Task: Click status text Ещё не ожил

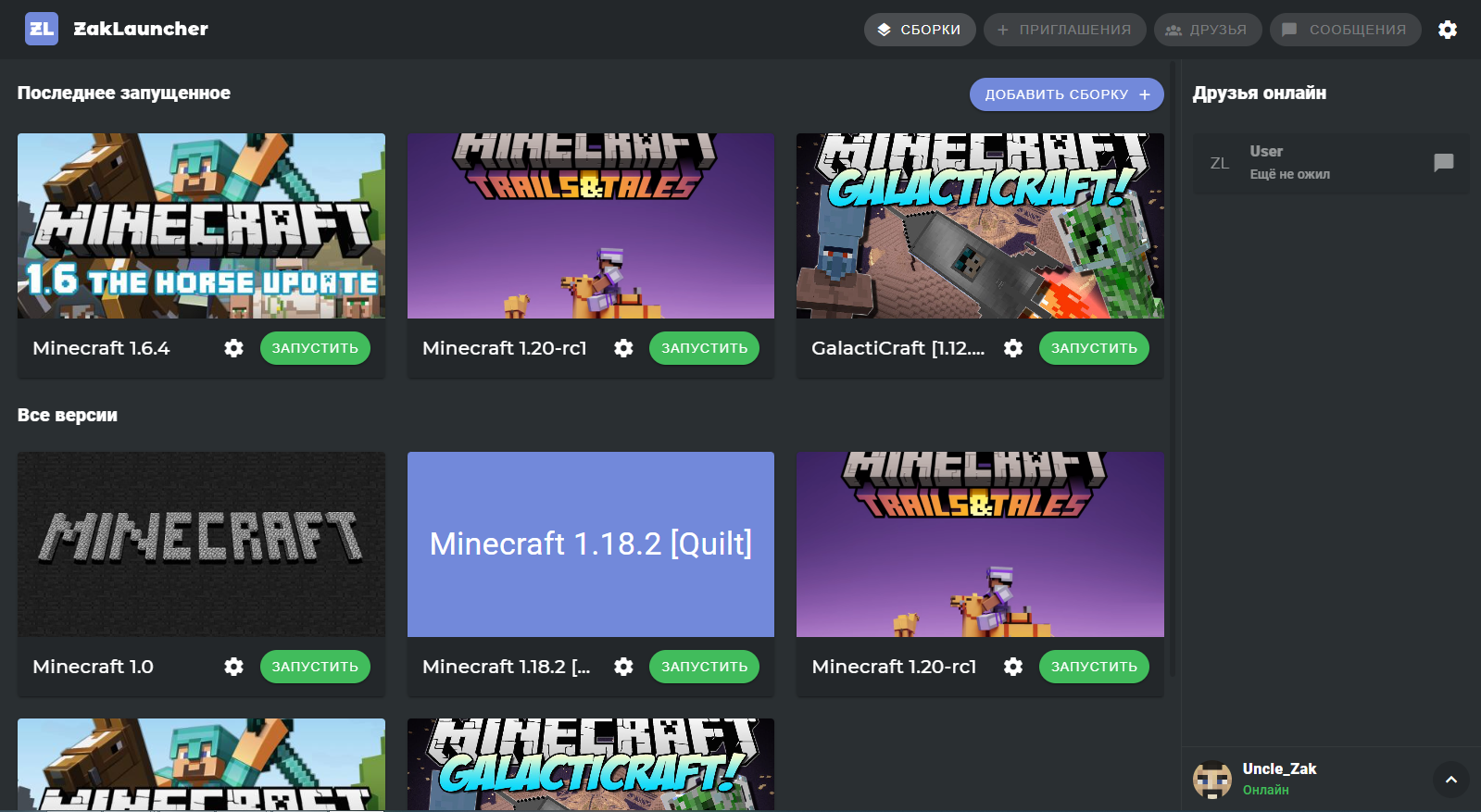Action: [1290, 174]
